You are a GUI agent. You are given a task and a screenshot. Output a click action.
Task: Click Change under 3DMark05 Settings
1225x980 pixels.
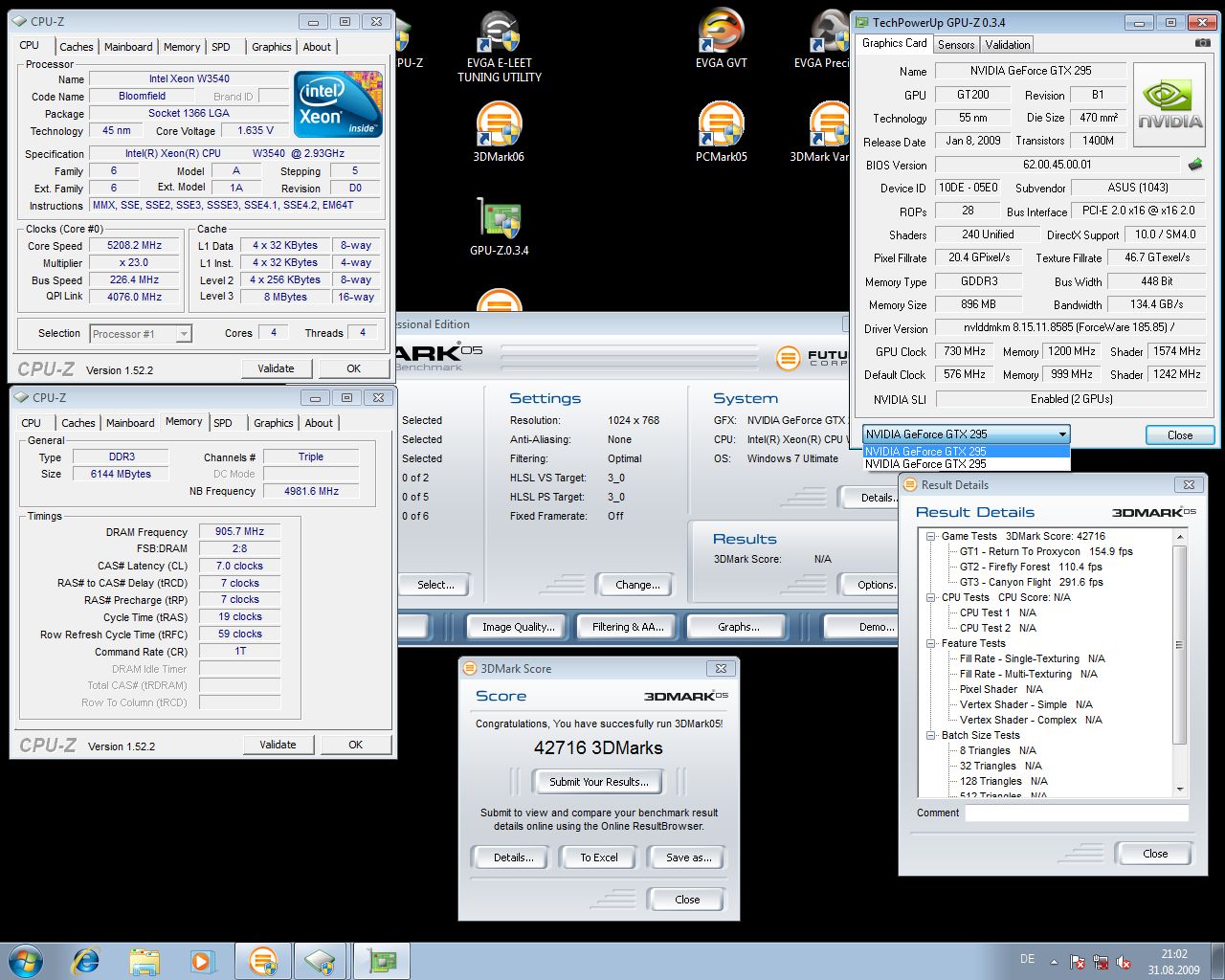(637, 585)
